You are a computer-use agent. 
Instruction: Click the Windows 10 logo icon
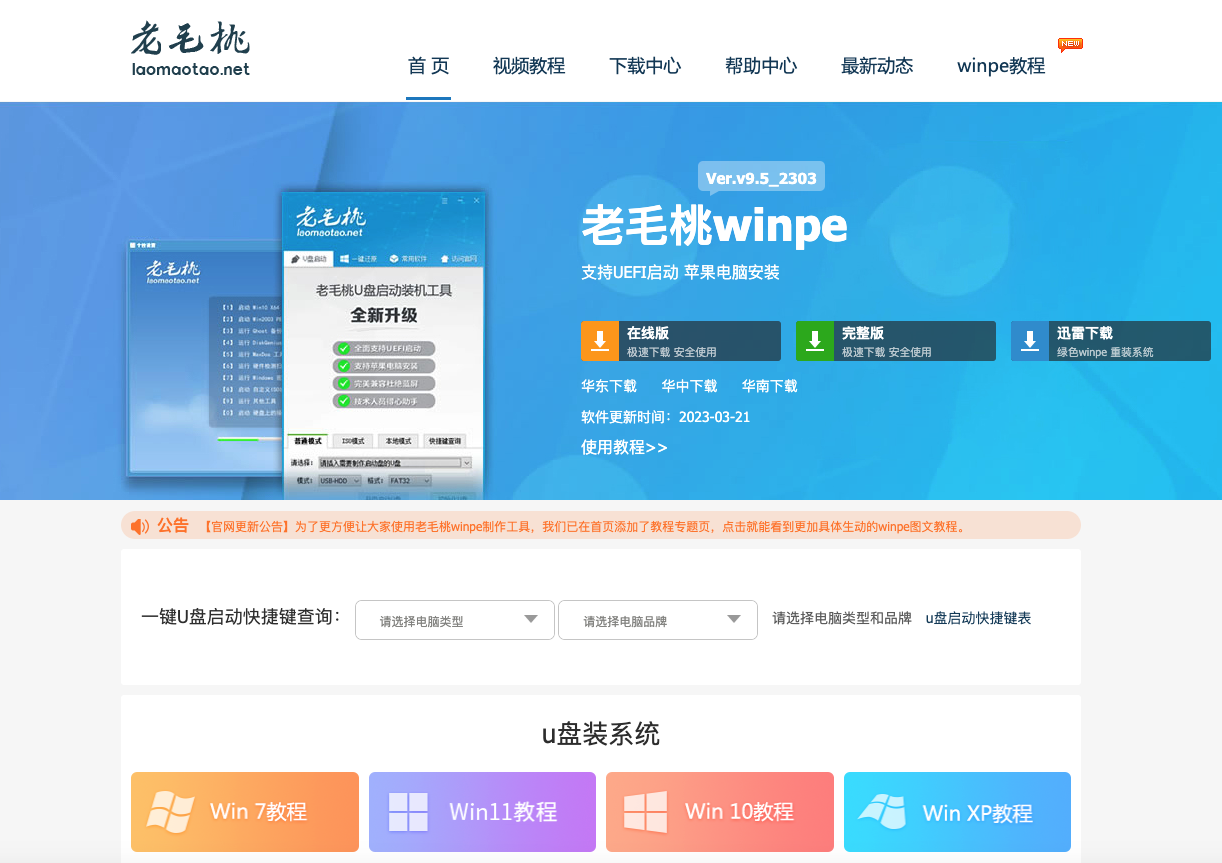(644, 811)
